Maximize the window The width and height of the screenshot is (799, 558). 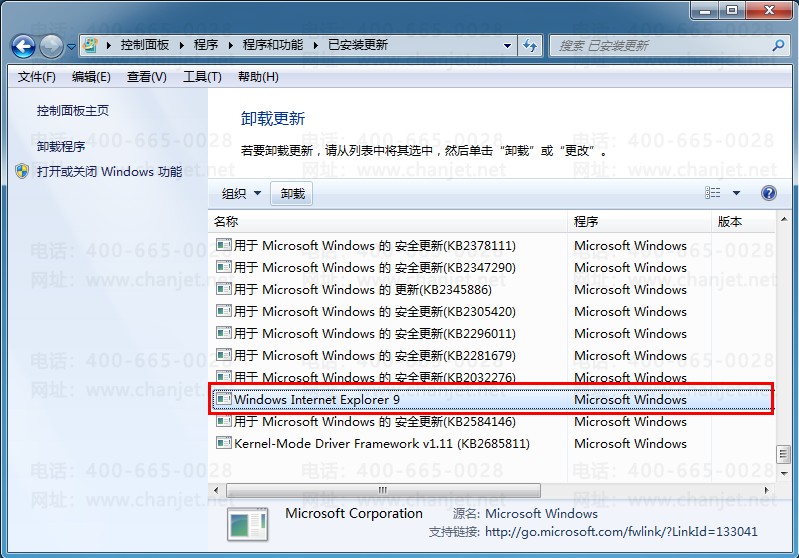pos(732,11)
